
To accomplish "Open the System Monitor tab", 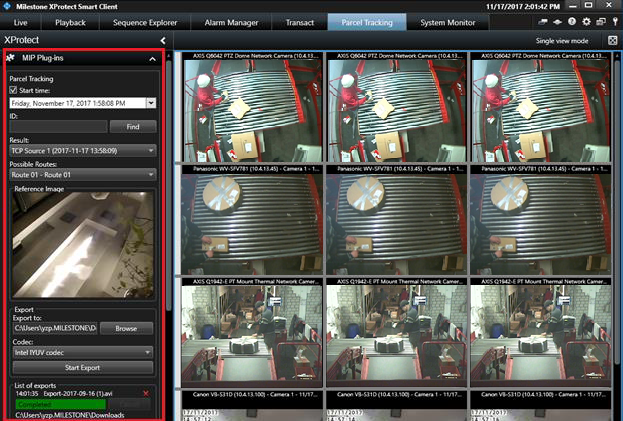I will click(x=448, y=23).
